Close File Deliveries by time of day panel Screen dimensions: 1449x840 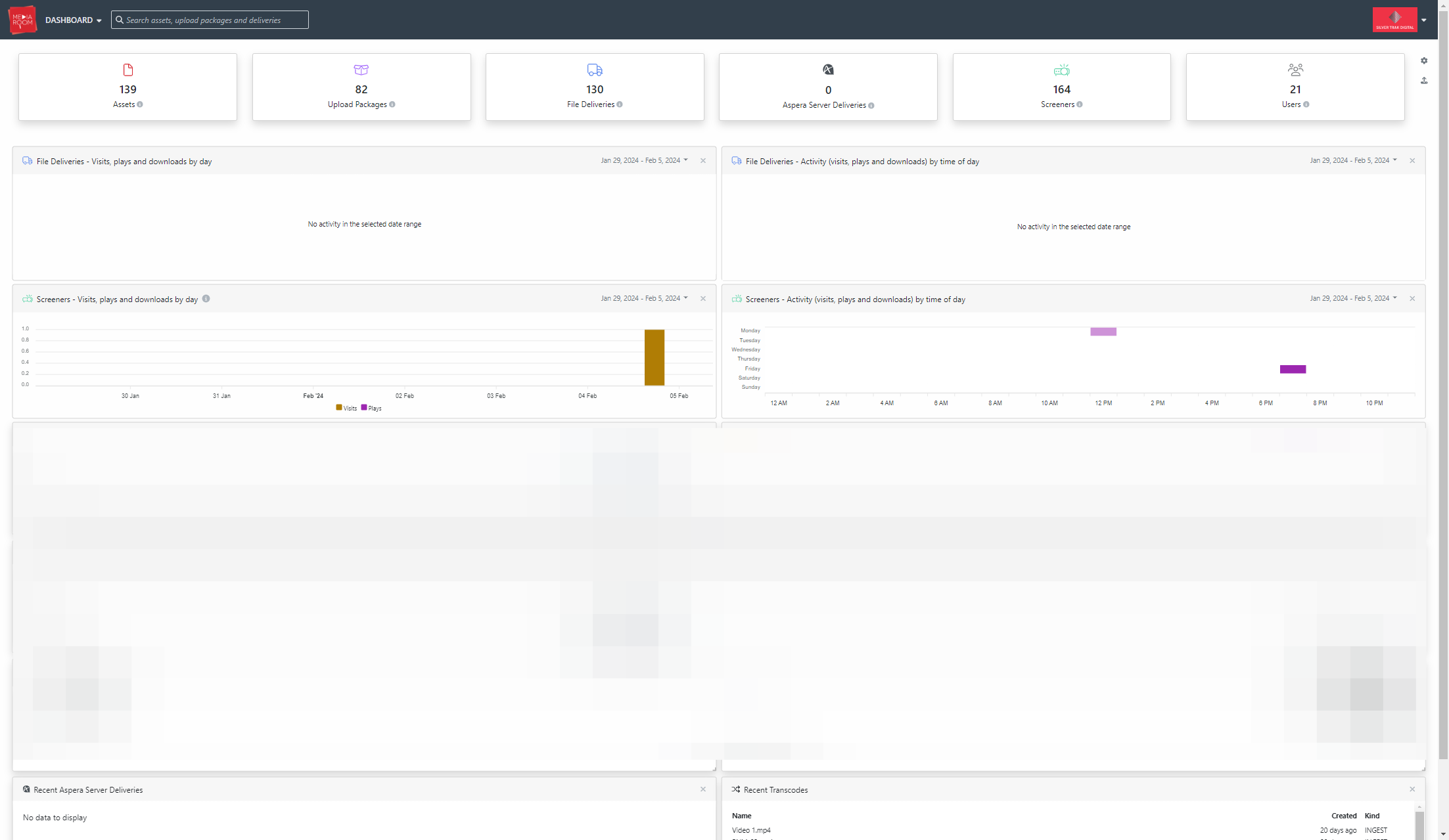(x=1412, y=160)
